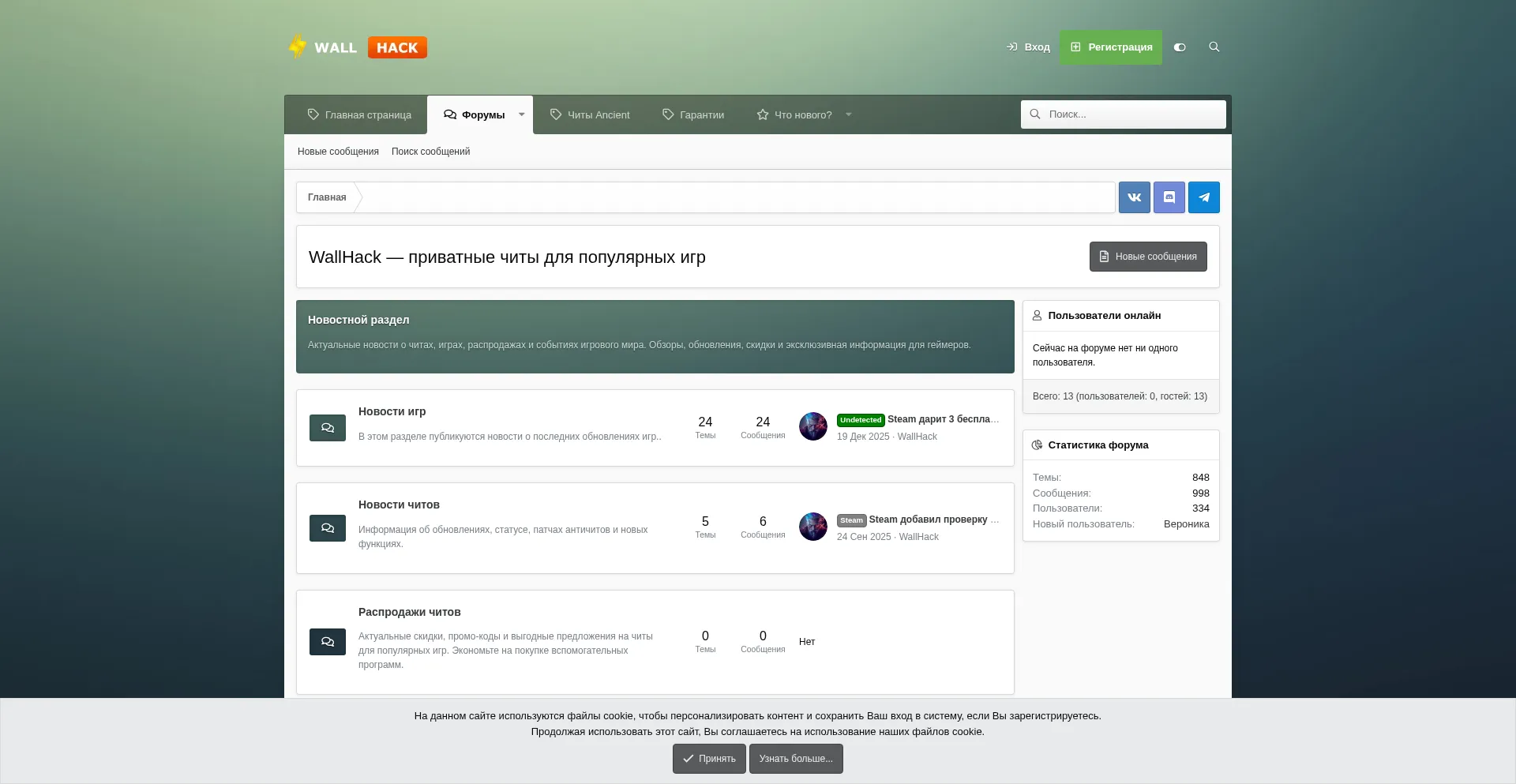Toggle the dark/light theme switch
Screen dimensions: 1516x784
[1180, 47]
